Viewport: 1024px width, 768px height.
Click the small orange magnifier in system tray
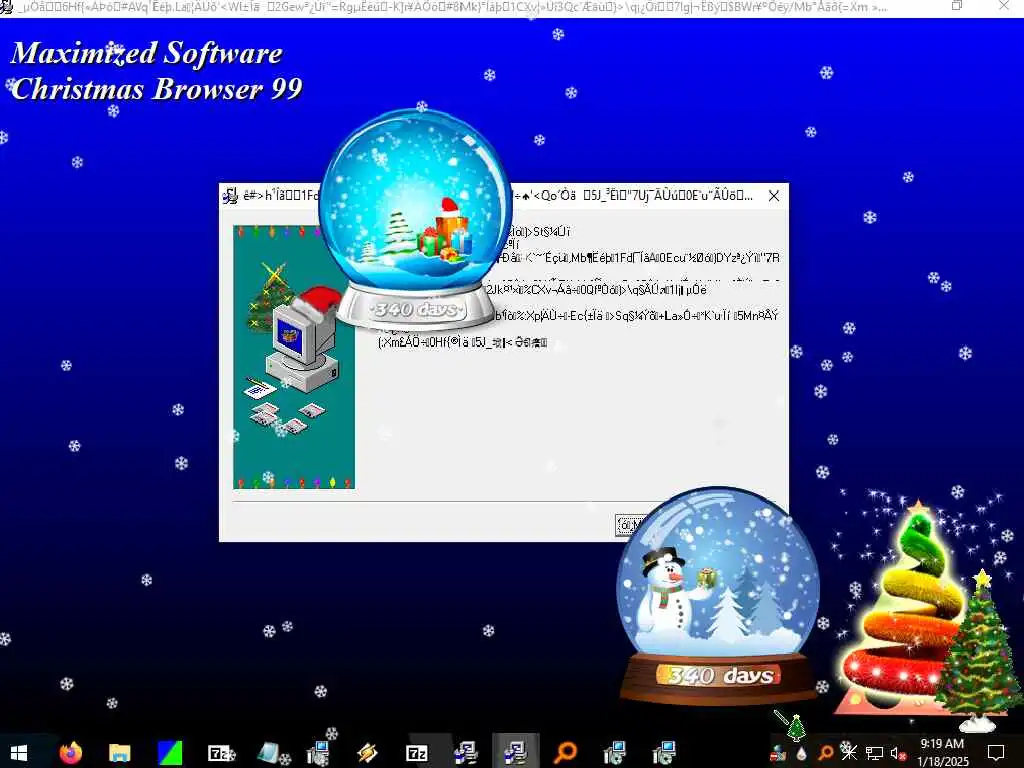(x=826, y=753)
